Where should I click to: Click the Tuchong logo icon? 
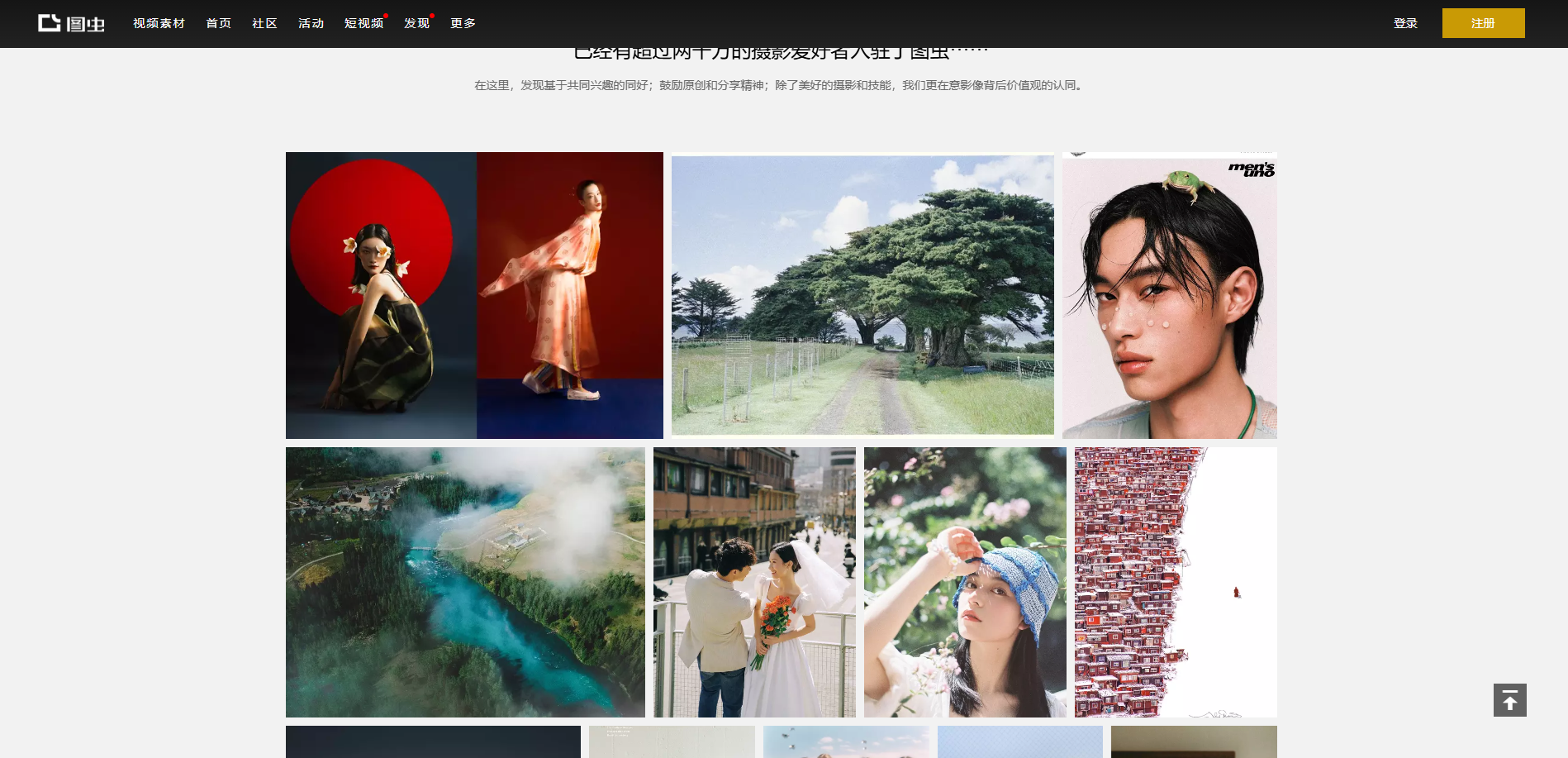pyautogui.click(x=71, y=23)
